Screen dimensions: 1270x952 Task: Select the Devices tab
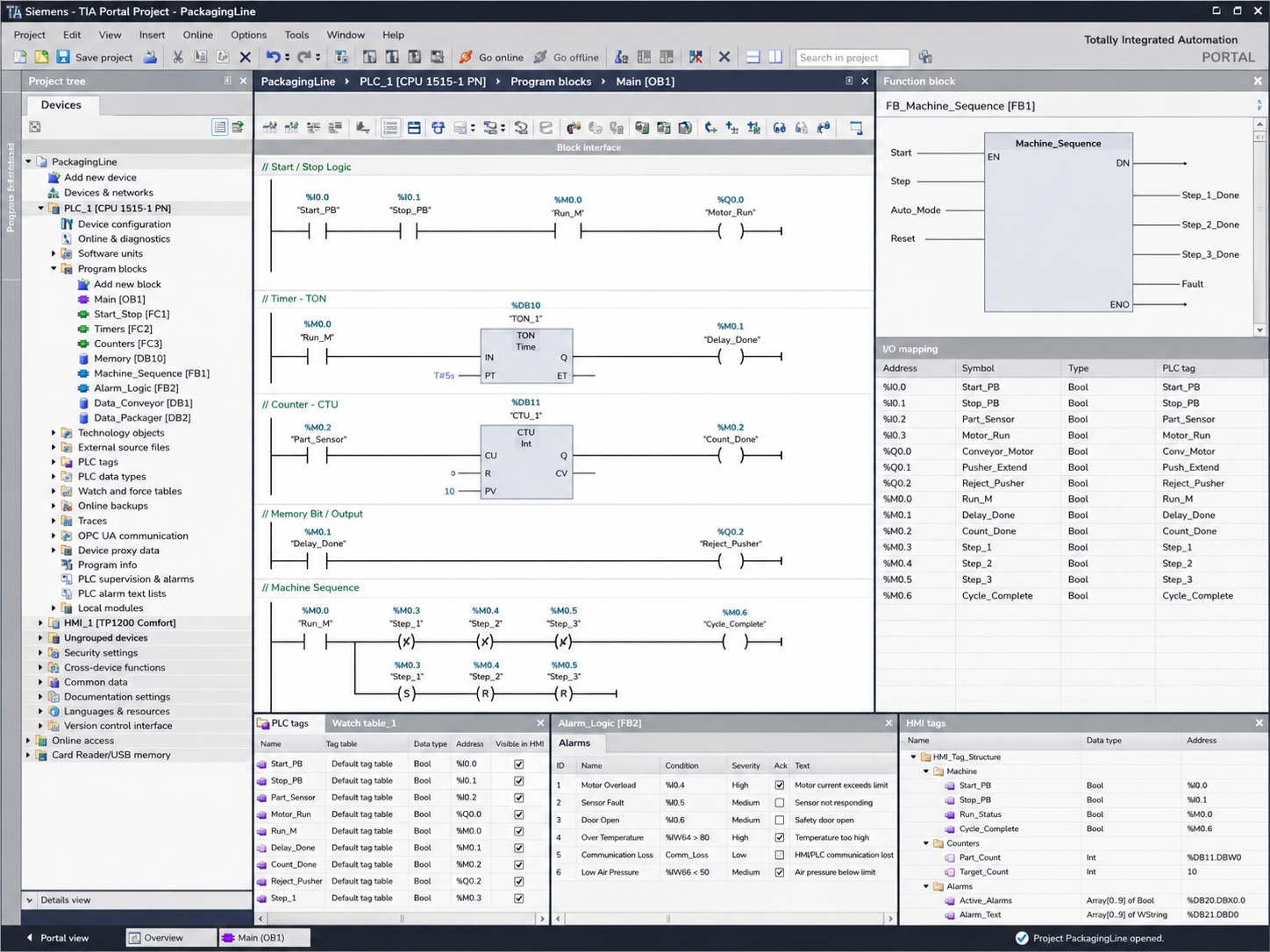click(61, 105)
